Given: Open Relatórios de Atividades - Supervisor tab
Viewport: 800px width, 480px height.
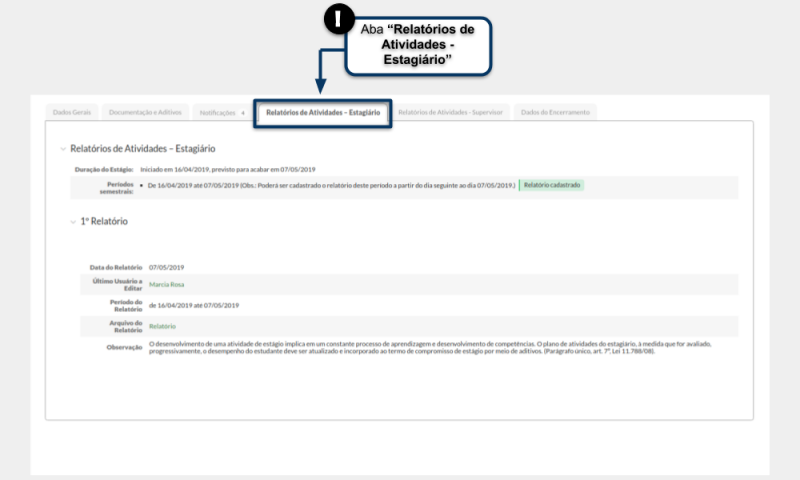Looking at the screenshot, I should click(x=451, y=112).
